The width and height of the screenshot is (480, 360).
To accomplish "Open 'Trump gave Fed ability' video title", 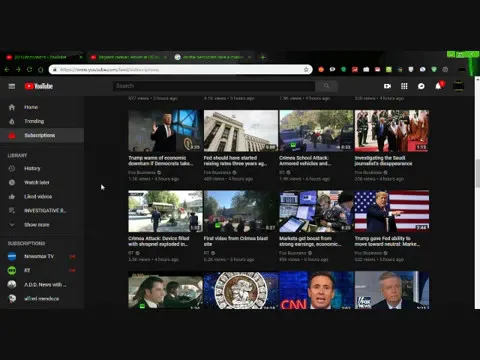I will click(387, 241).
